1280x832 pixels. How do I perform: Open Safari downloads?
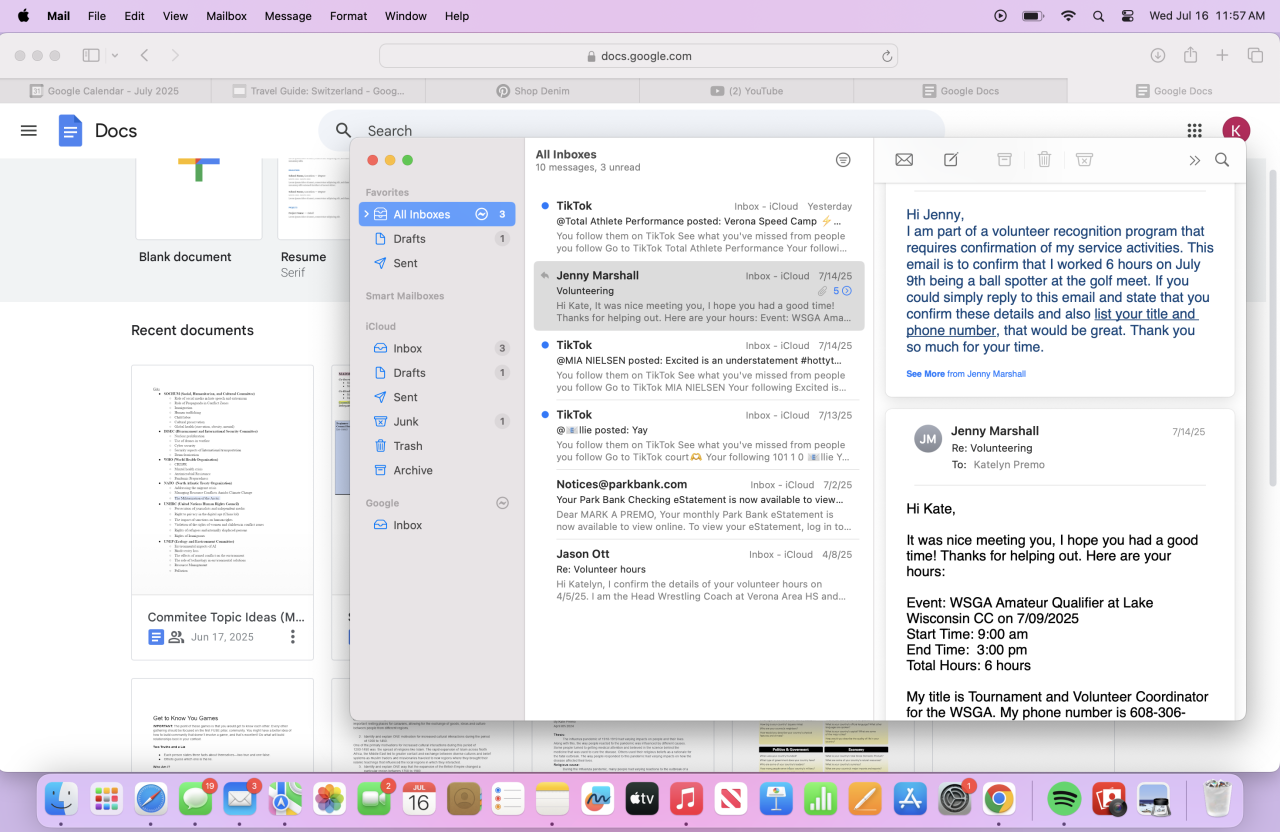pyautogui.click(x=1158, y=56)
